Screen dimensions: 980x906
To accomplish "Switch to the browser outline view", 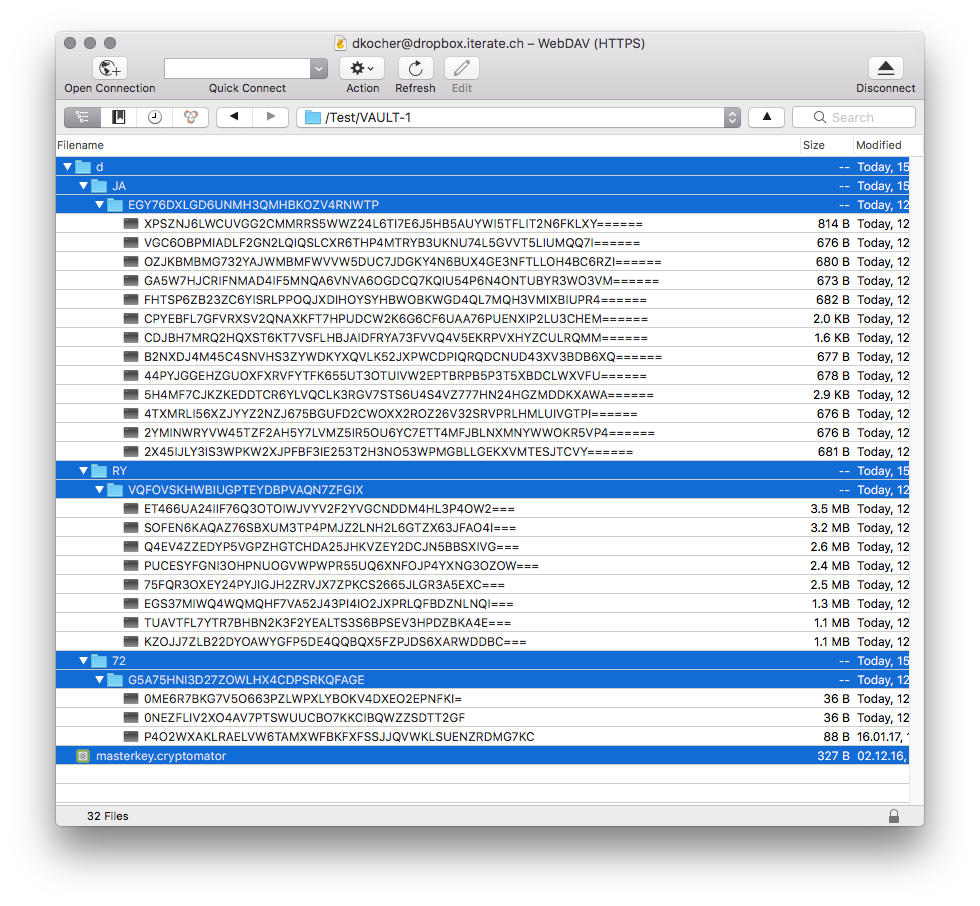I will click(82, 117).
